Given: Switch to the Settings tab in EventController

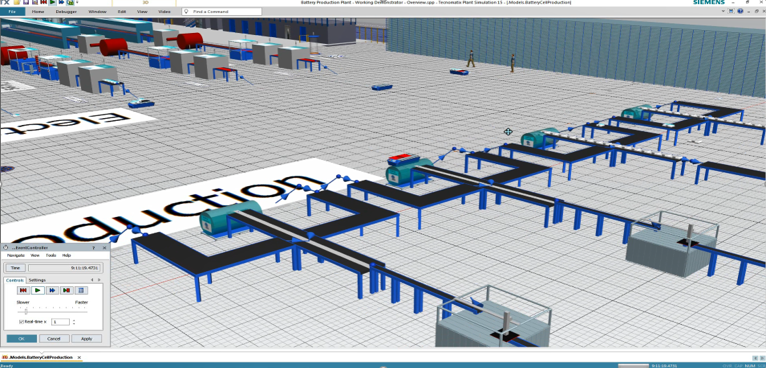Looking at the screenshot, I should pyautogui.click(x=37, y=280).
